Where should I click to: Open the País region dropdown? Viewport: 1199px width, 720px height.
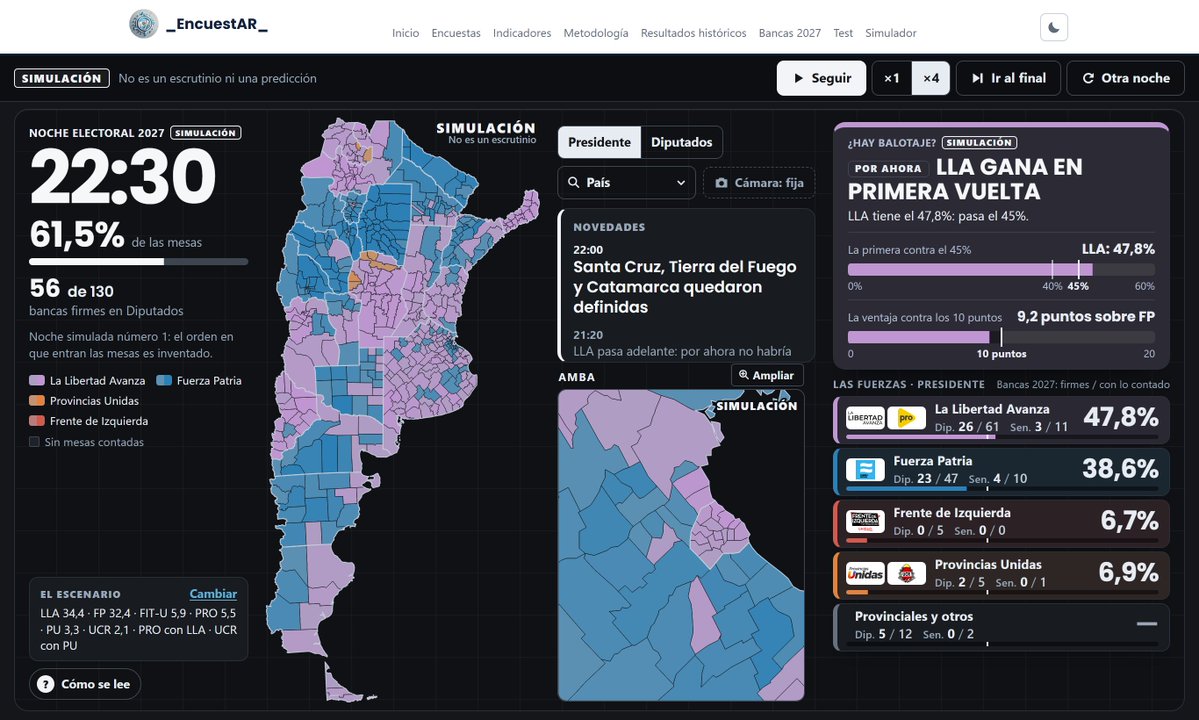pyautogui.click(x=626, y=183)
